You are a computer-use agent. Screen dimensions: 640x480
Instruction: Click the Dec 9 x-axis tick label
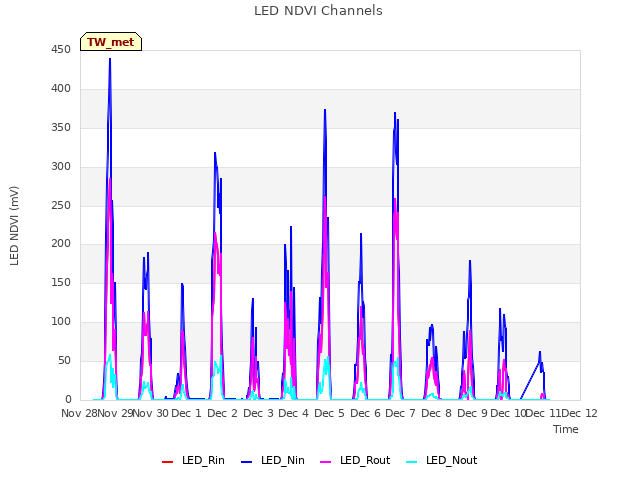pyautogui.click(x=472, y=413)
